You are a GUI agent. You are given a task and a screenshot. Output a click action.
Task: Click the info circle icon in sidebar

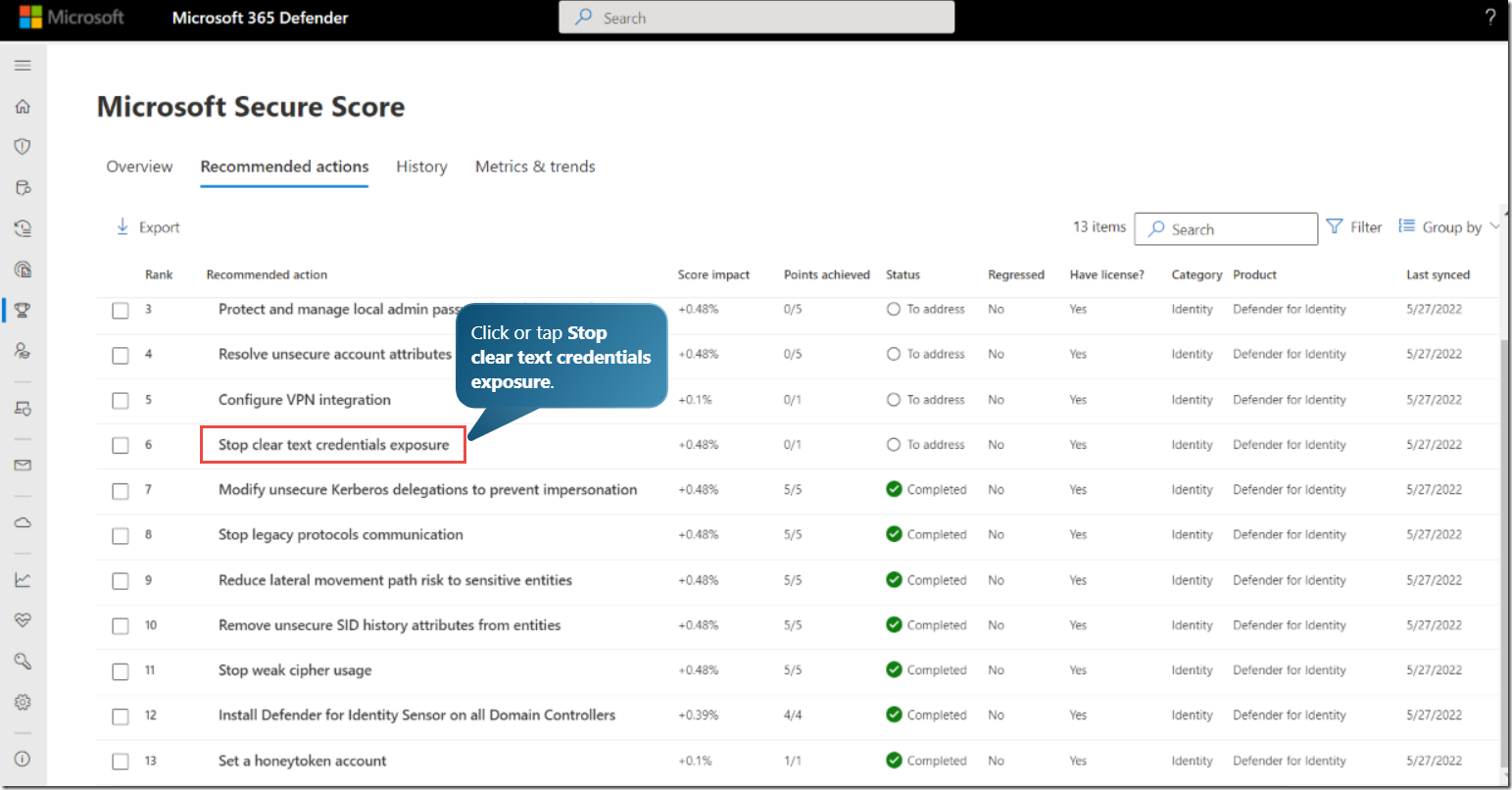tap(23, 759)
